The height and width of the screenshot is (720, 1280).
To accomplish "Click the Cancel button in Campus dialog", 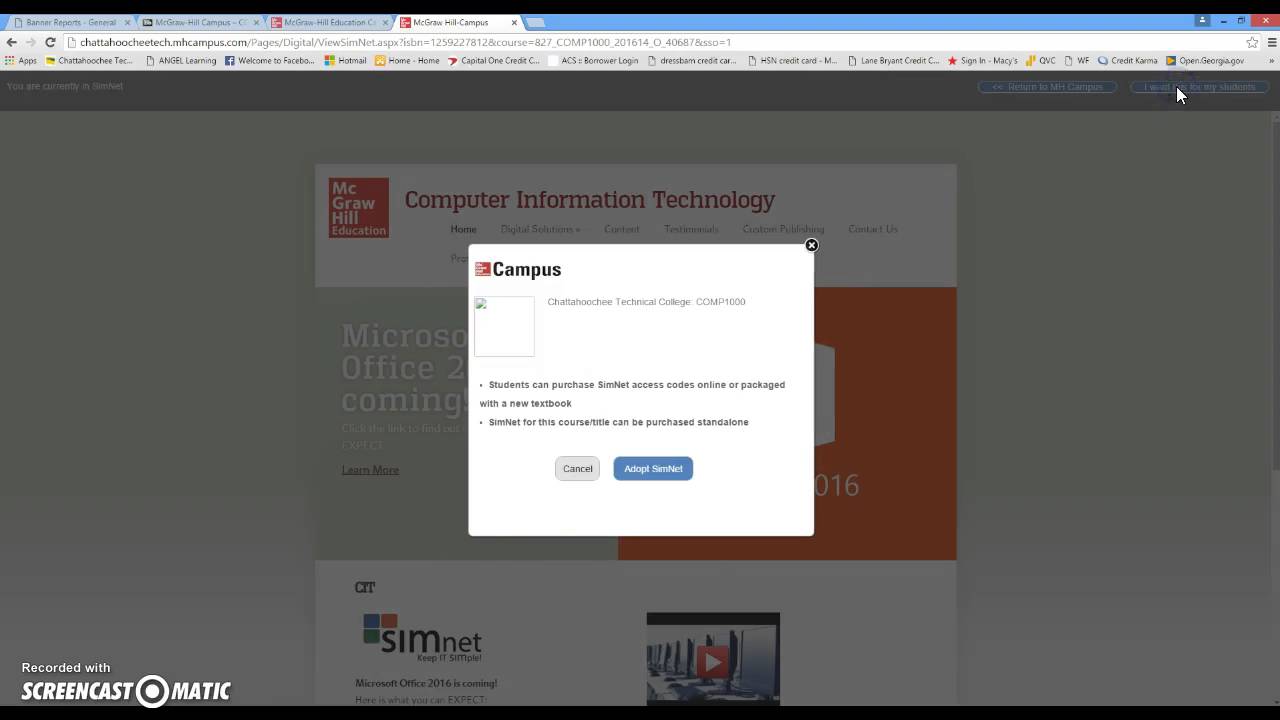I will click(577, 469).
